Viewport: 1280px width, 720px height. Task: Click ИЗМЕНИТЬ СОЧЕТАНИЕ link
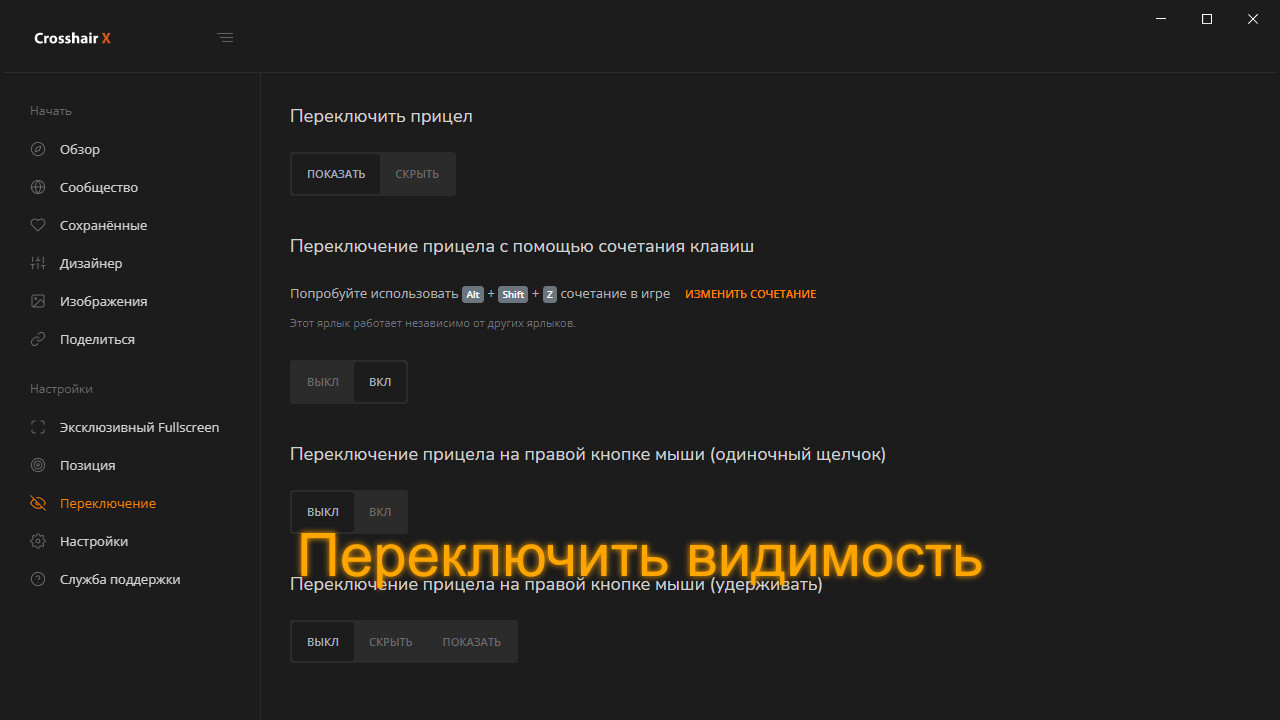750,294
